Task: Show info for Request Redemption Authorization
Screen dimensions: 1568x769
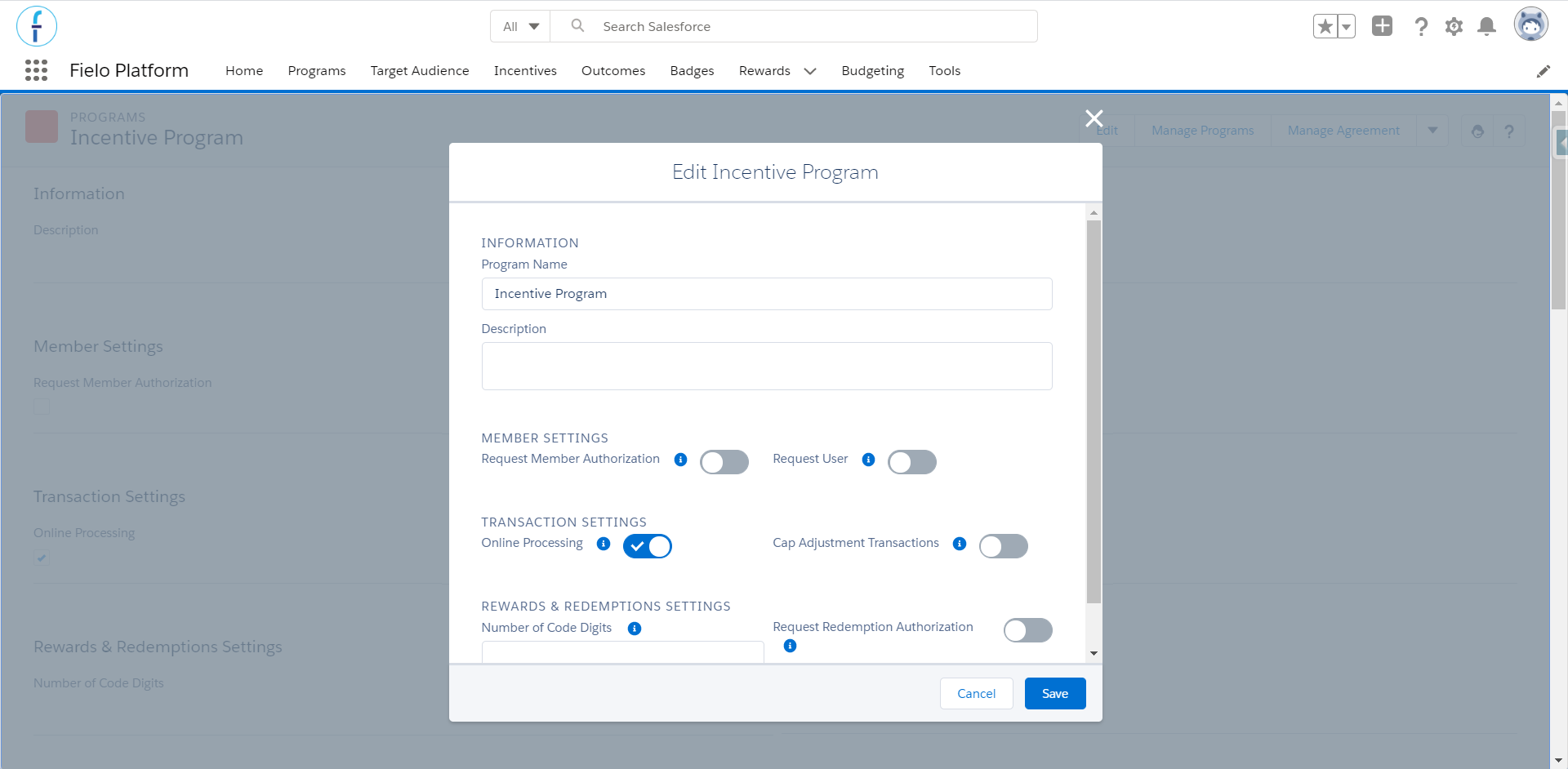Action: pyautogui.click(x=790, y=646)
